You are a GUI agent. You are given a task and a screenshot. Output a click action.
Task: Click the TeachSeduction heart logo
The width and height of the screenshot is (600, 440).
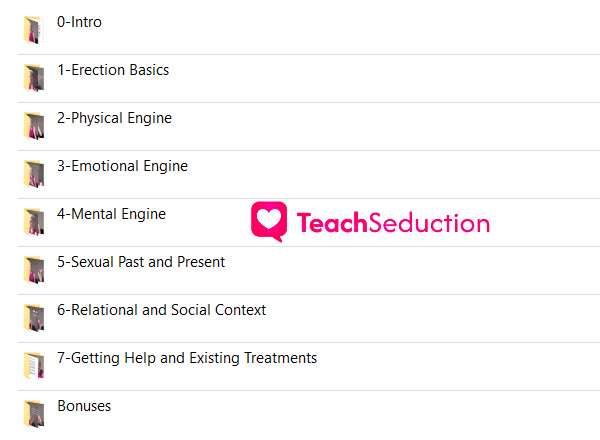[x=269, y=222]
